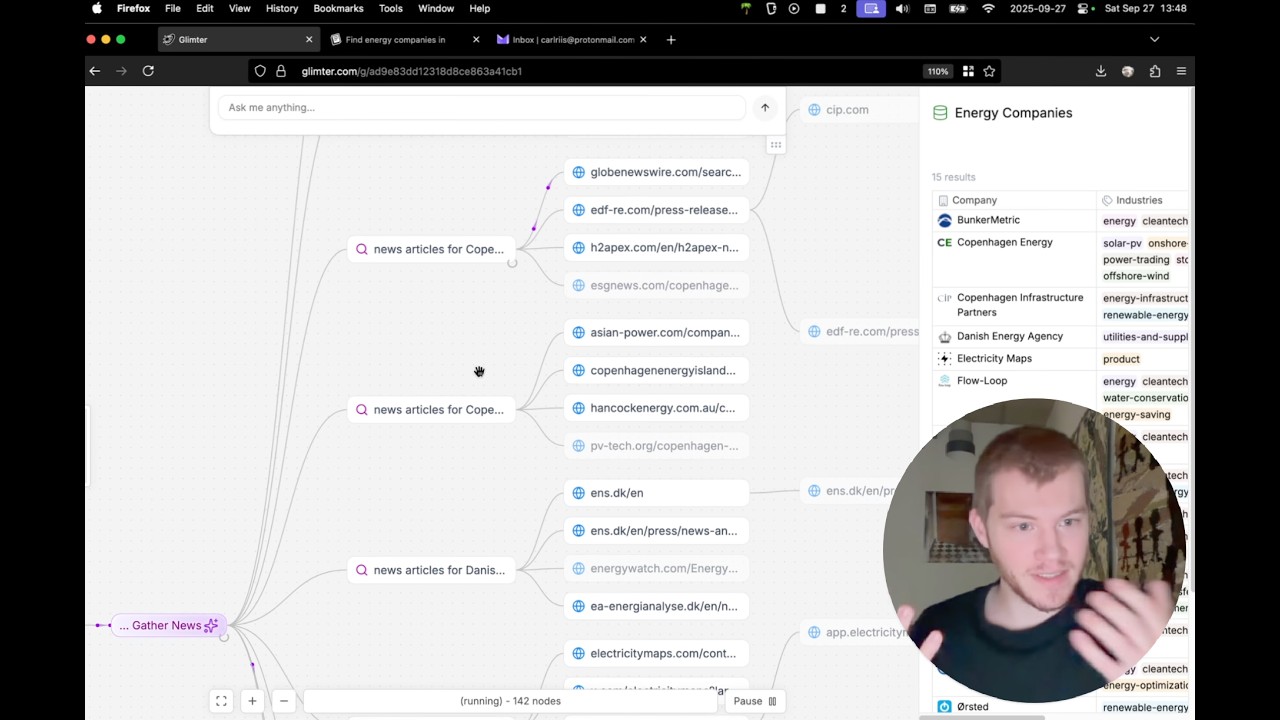Select the ens.dk/en/press/news-an... node
The image size is (1280, 720).
tap(657, 531)
